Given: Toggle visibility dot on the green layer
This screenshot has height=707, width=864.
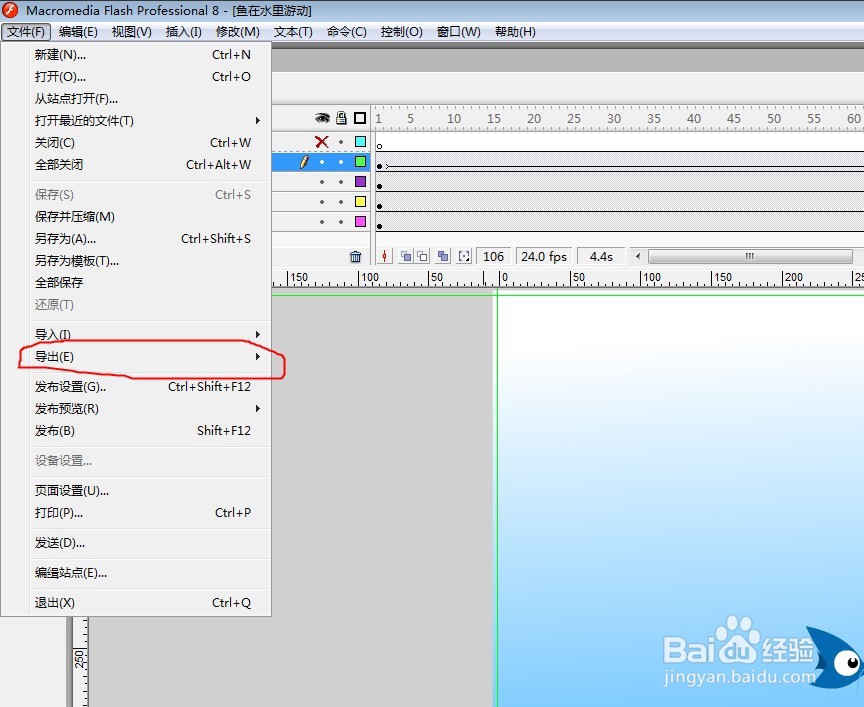Looking at the screenshot, I should pyautogui.click(x=322, y=162).
